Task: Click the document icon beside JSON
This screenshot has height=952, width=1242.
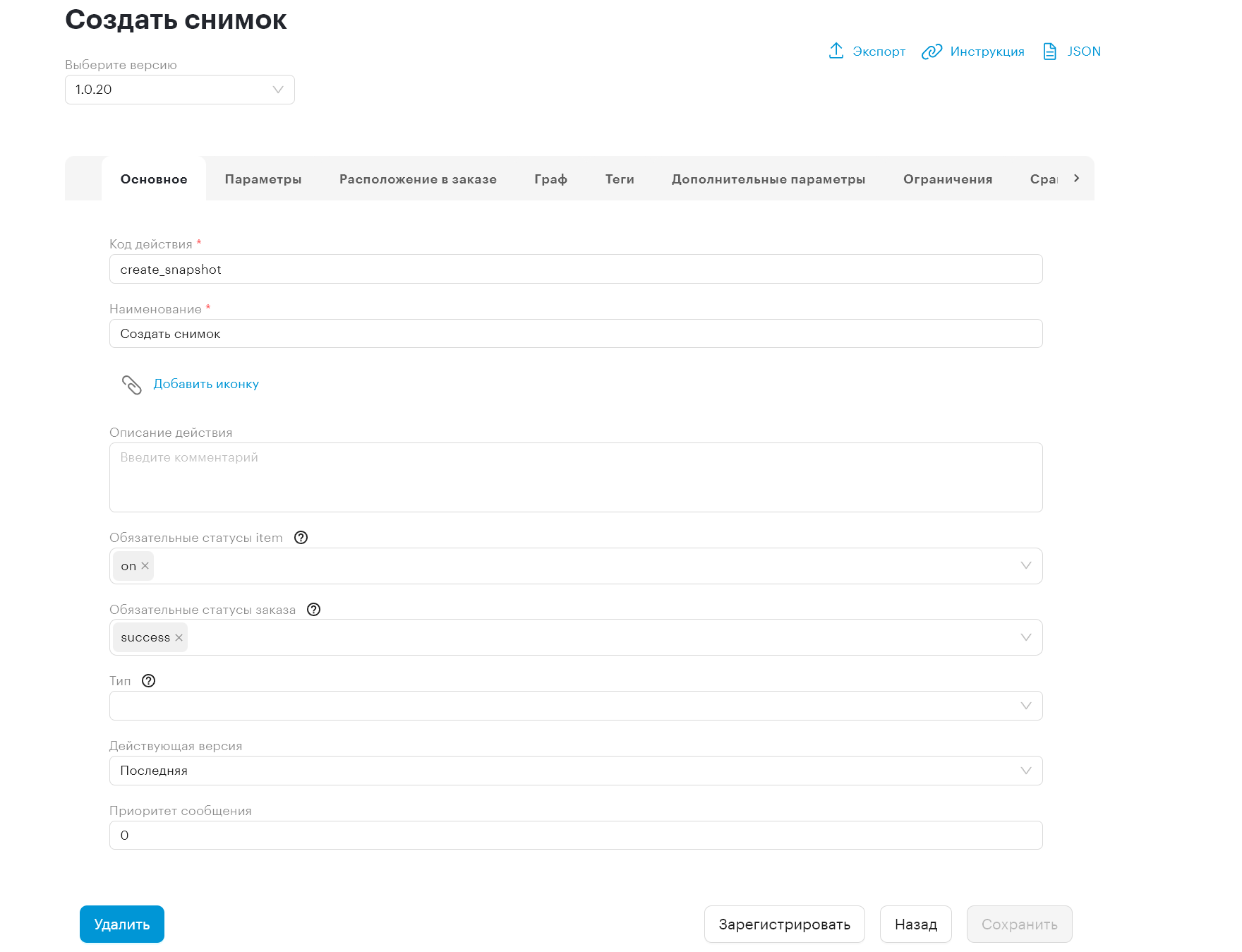Action: tap(1049, 52)
